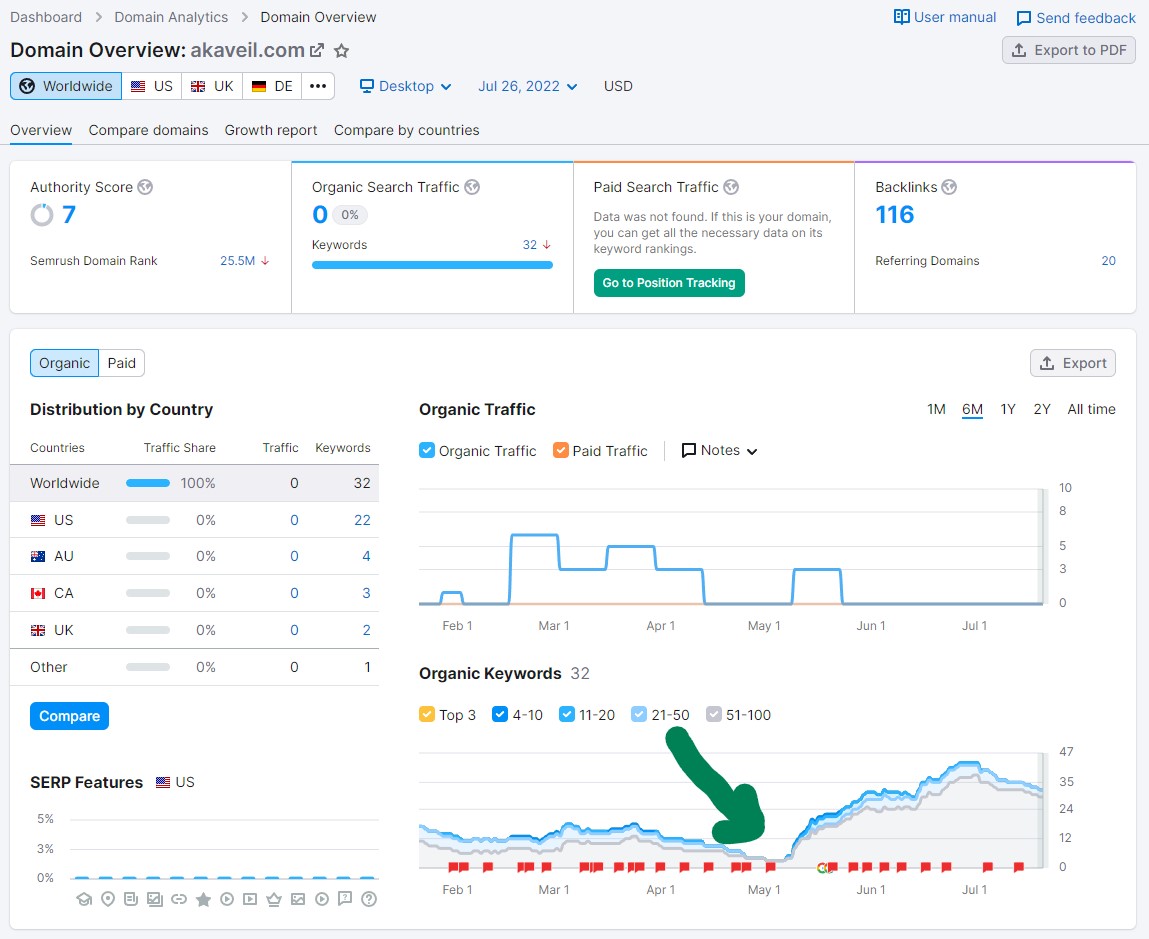Switch to the Compare domains tab
The image size is (1149, 939).
[x=148, y=130]
